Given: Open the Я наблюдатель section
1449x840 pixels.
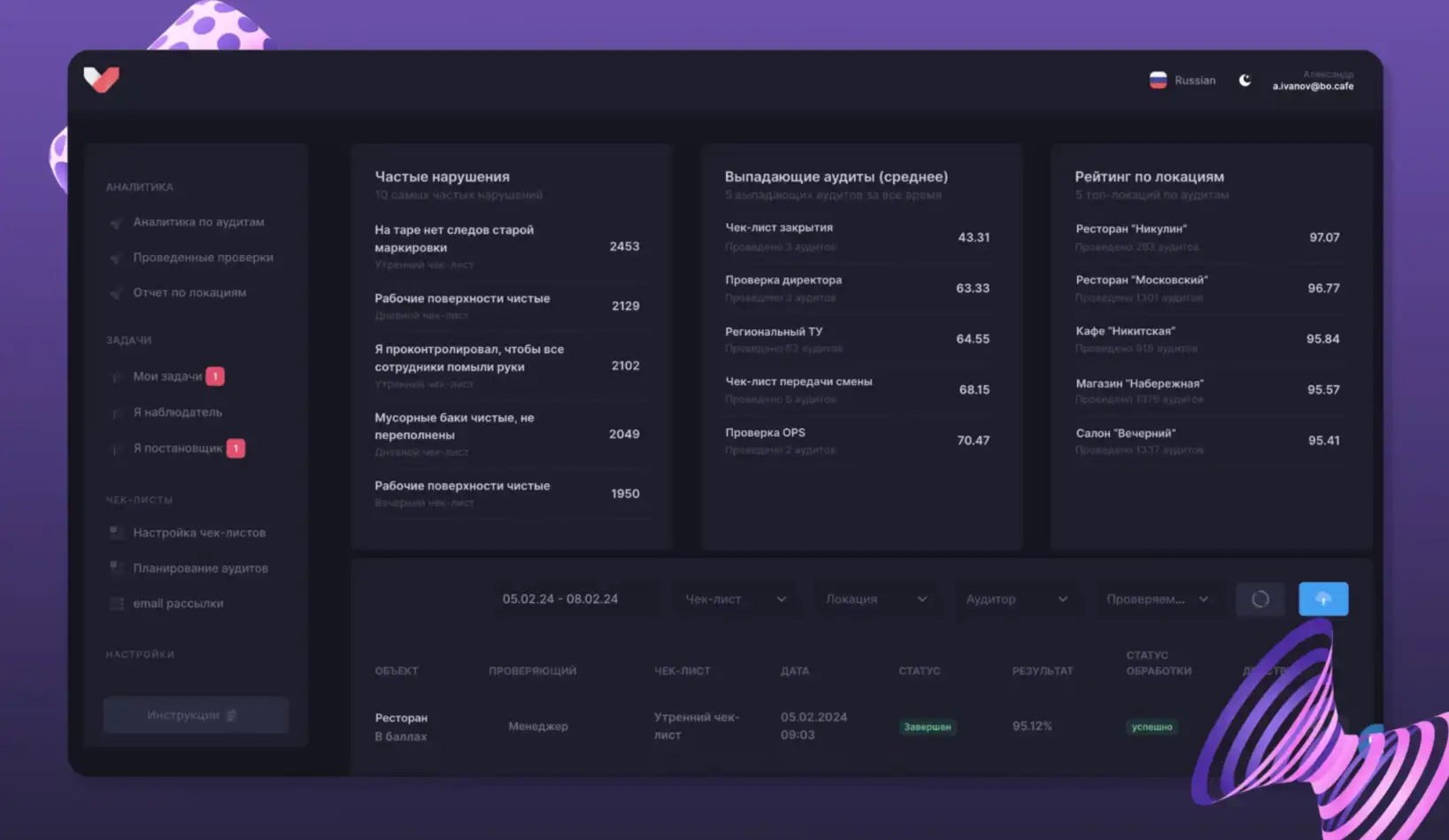Looking at the screenshot, I should (x=178, y=412).
